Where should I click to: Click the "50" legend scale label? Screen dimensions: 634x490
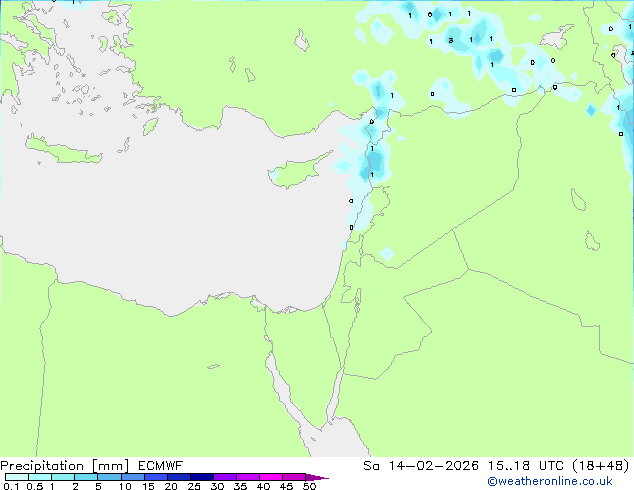point(309,486)
